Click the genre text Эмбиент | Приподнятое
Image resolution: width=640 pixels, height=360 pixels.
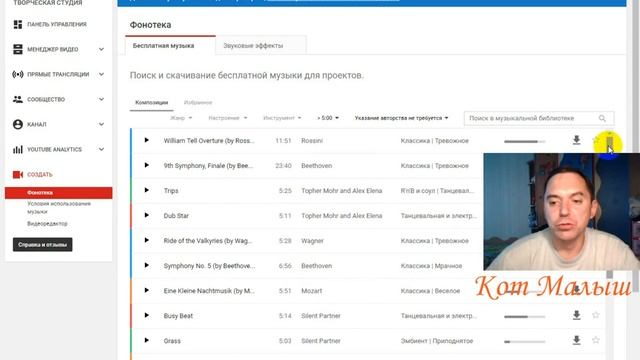(437, 341)
